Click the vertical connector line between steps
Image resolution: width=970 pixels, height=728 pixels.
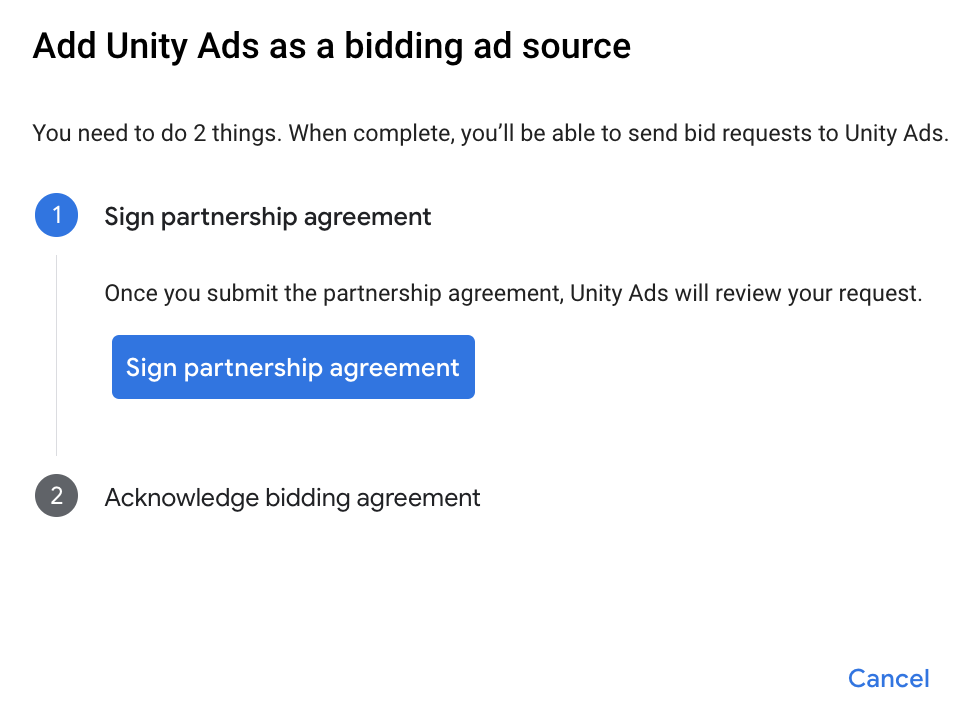(57, 350)
